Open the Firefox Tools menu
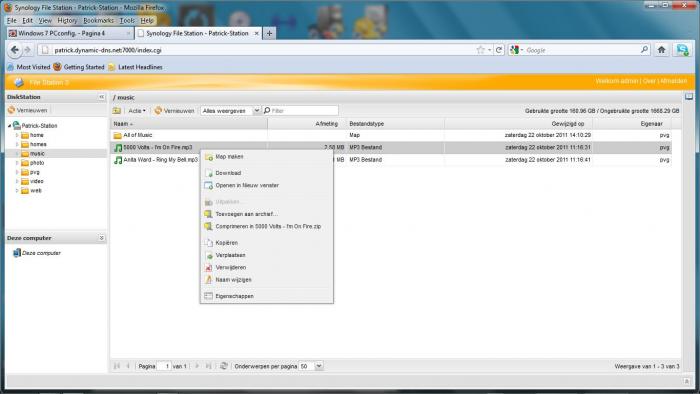Image resolution: width=700 pixels, height=394 pixels. [x=127, y=21]
